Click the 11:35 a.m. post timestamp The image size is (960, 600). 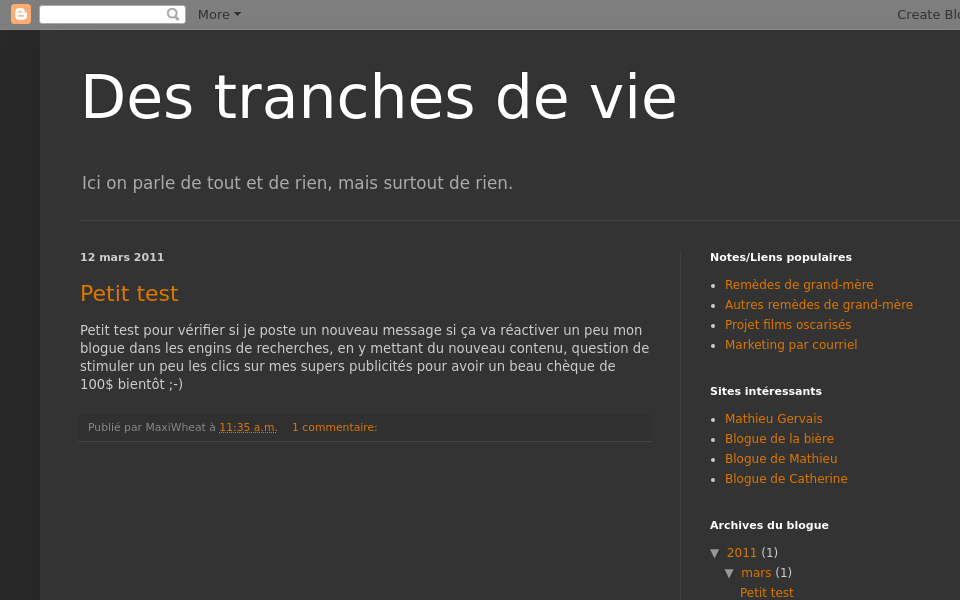(x=248, y=427)
